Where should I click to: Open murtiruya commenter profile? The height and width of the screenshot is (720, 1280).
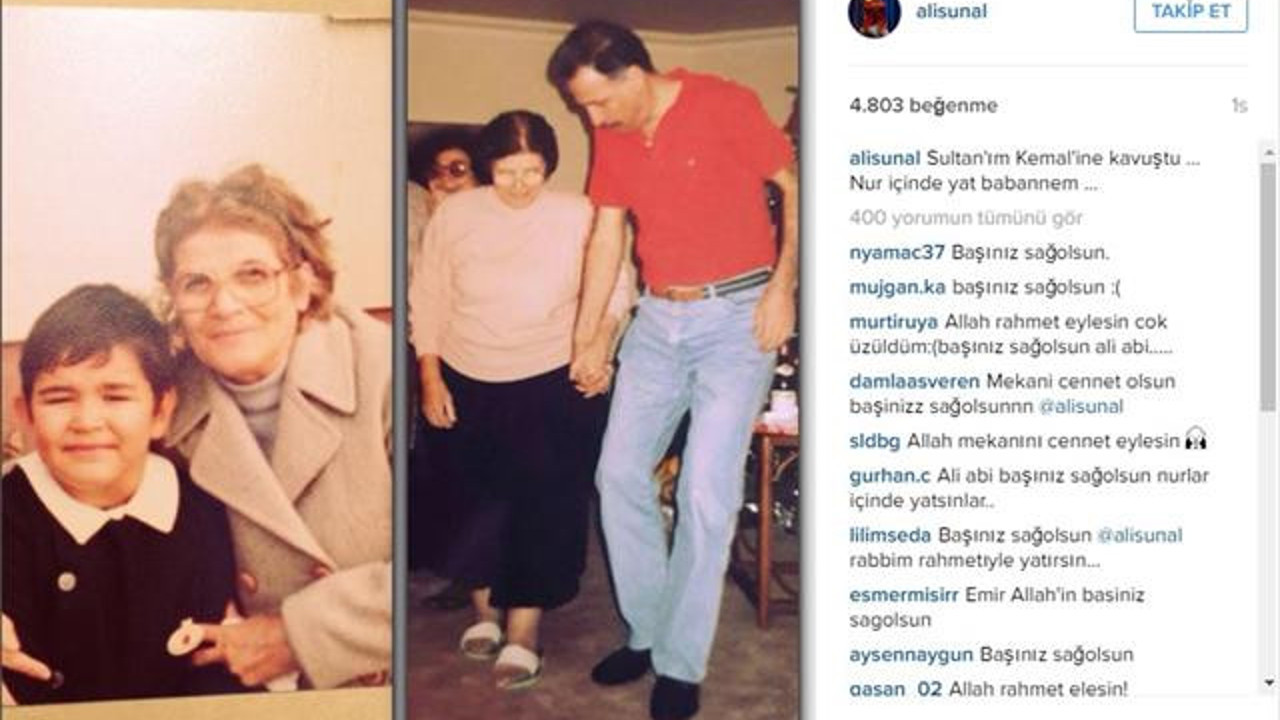pyautogui.click(x=894, y=322)
